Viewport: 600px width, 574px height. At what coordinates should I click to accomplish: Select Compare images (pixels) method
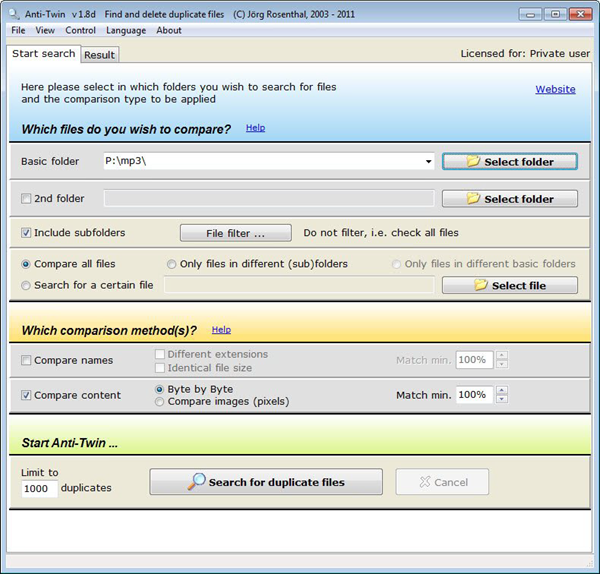pos(160,402)
